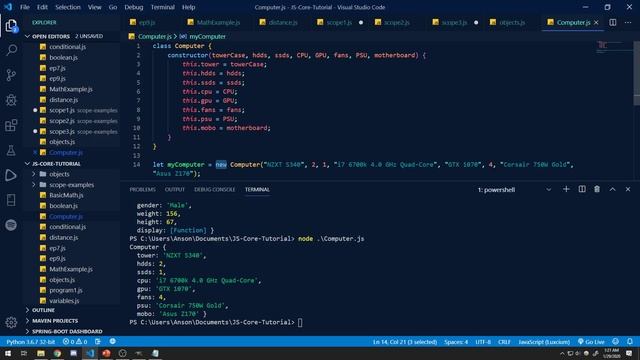Close the terminal panel

click(x=628, y=189)
